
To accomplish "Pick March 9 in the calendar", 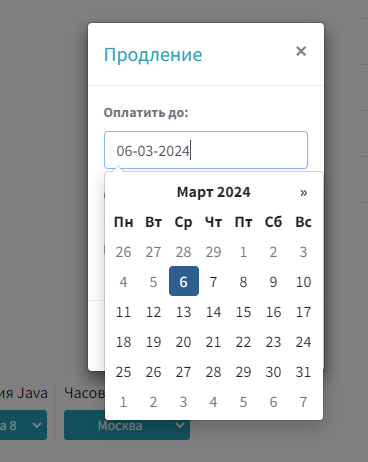I will click(x=273, y=282).
